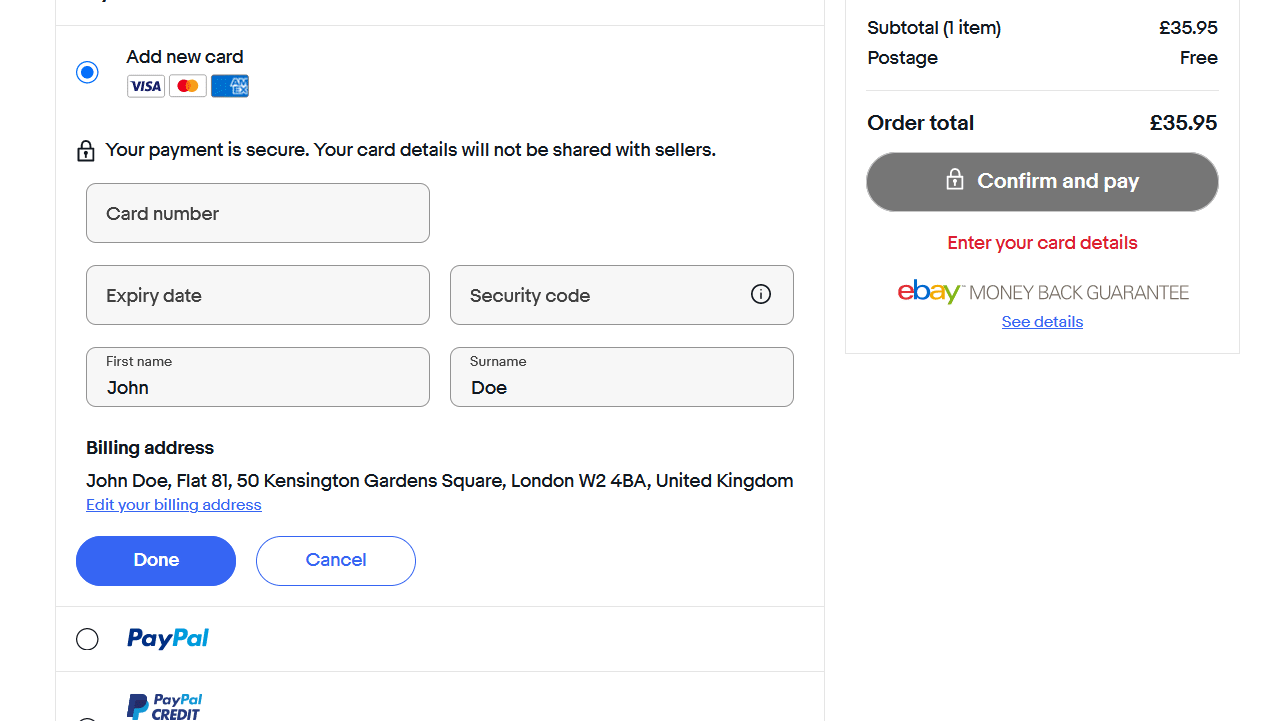The height and width of the screenshot is (721, 1280).
Task: Click the Cancel button
Action: tap(335, 560)
